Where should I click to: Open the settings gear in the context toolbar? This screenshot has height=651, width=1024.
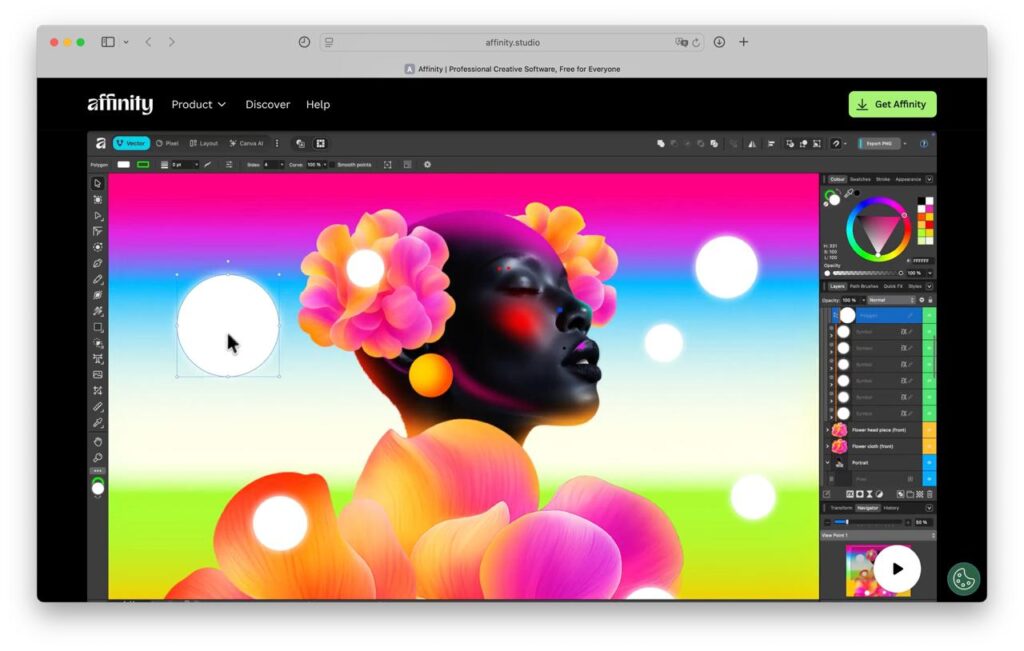pyautogui.click(x=428, y=164)
